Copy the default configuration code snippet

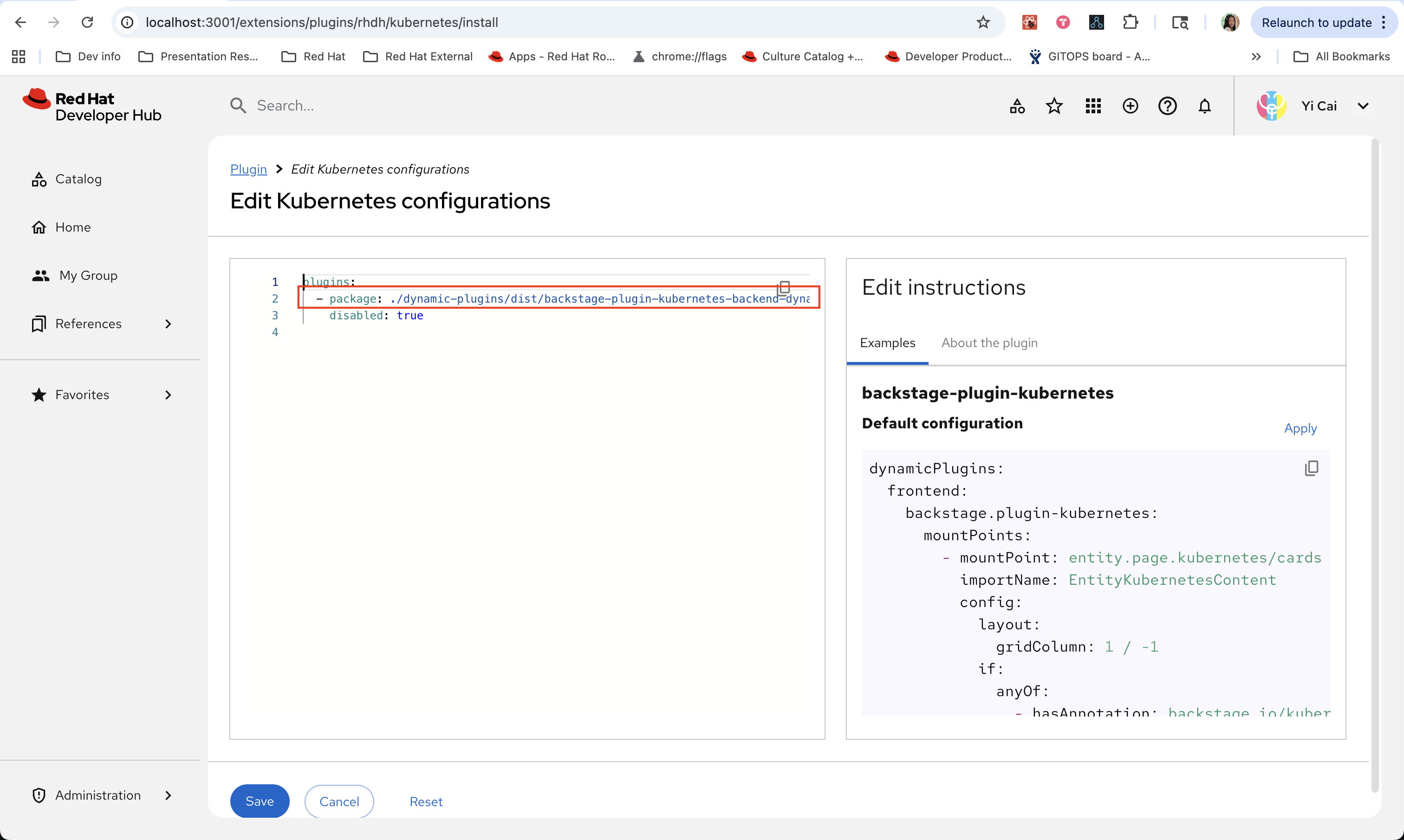click(1311, 468)
